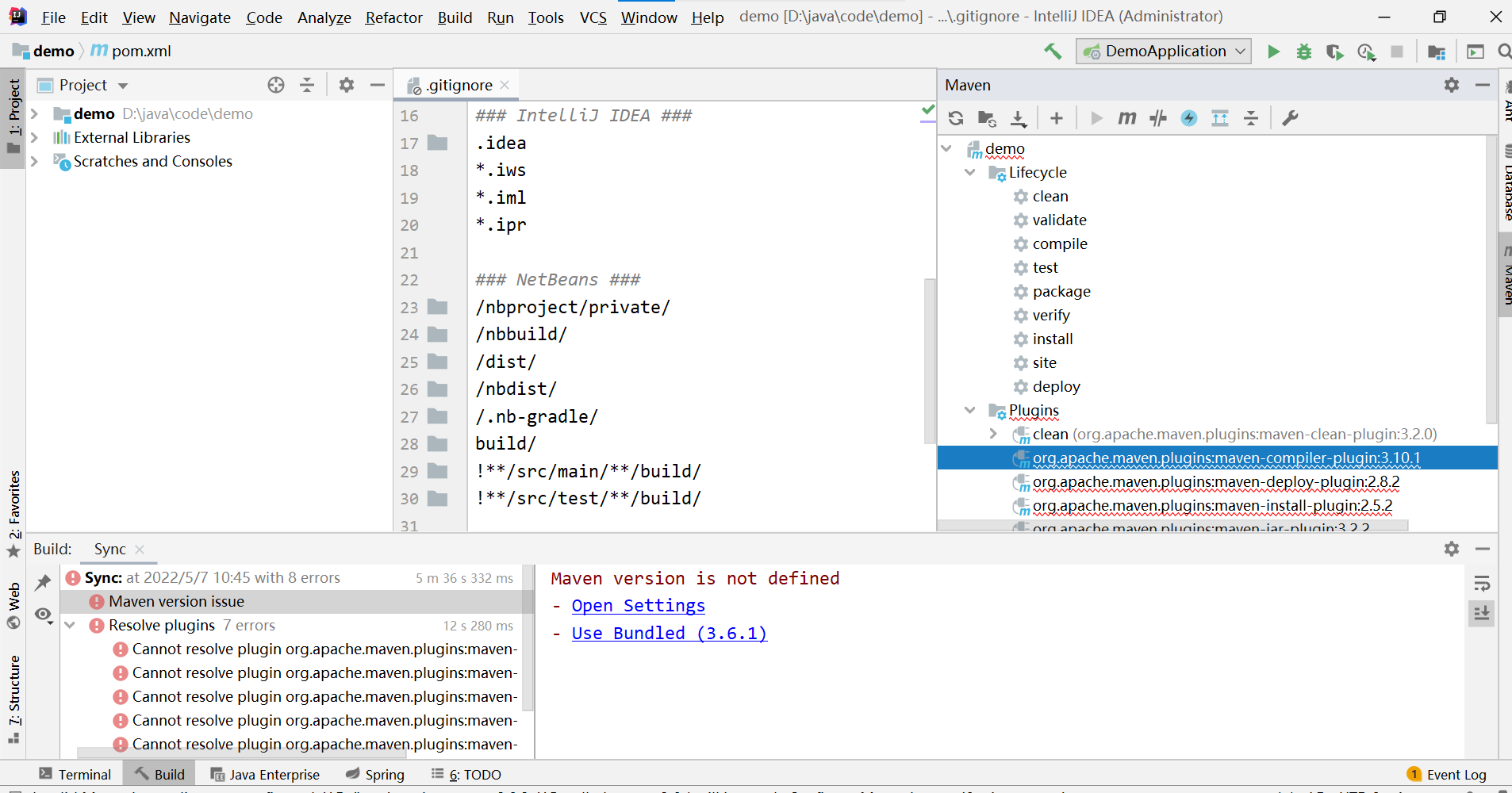The height and width of the screenshot is (793, 1512).
Task: Collapse the Maven demo root node
Action: 946,149
